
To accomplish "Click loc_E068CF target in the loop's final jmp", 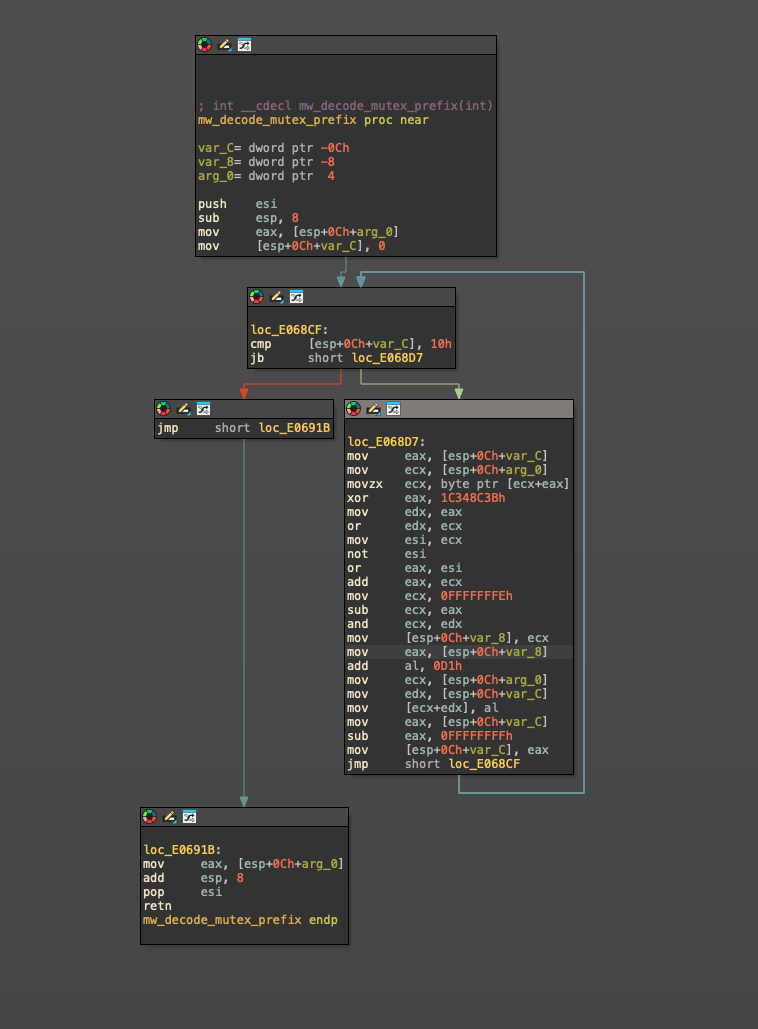I will click(483, 764).
